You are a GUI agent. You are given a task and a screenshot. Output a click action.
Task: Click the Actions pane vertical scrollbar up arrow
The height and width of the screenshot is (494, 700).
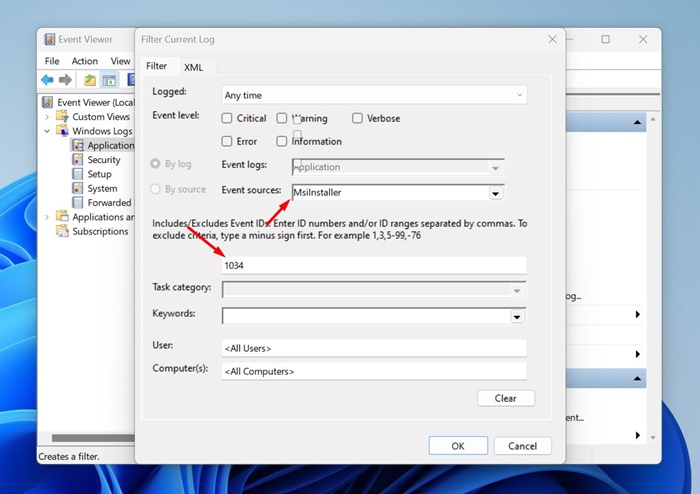pos(653,119)
